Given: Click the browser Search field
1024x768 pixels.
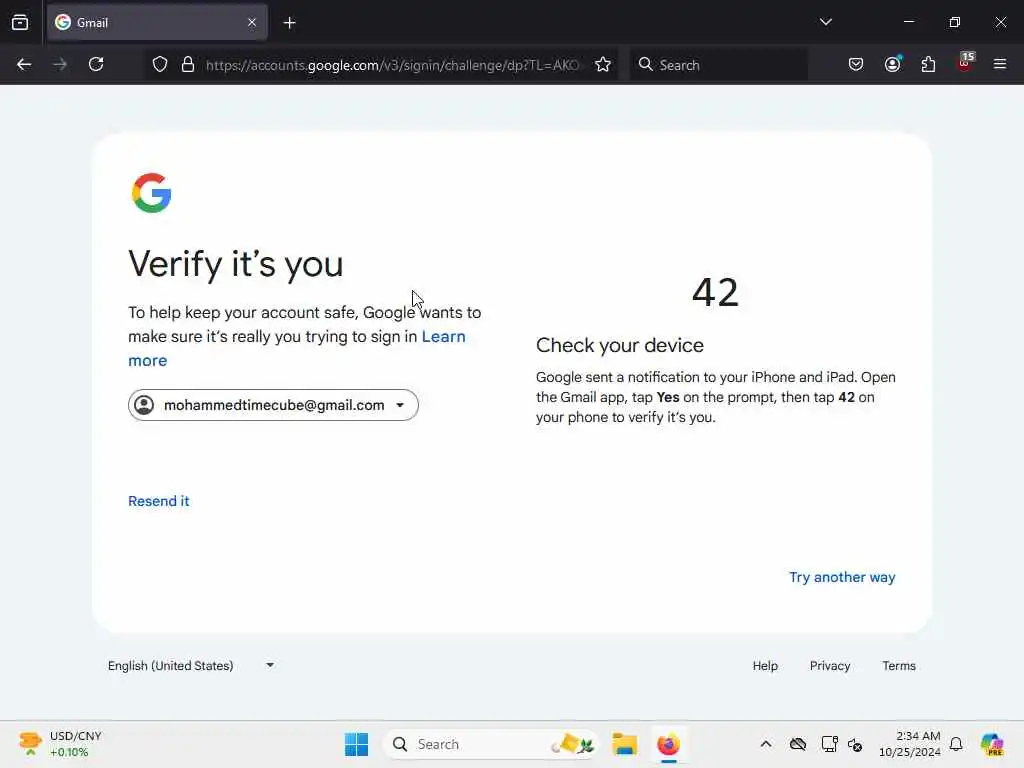Looking at the screenshot, I should (718, 65).
